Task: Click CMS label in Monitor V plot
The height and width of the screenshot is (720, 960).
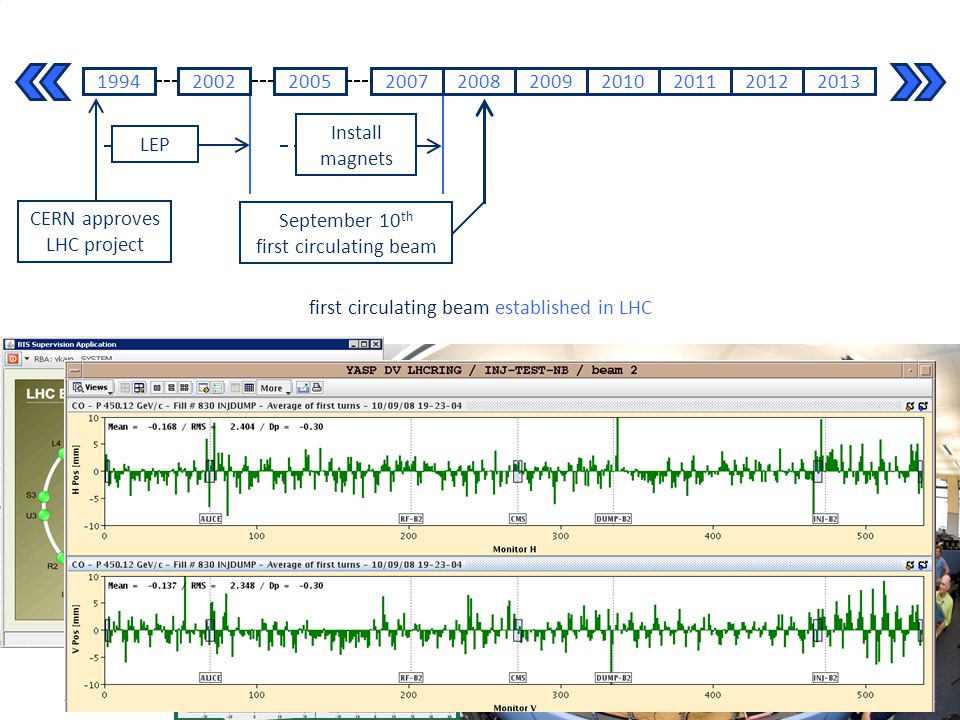Action: tap(518, 678)
